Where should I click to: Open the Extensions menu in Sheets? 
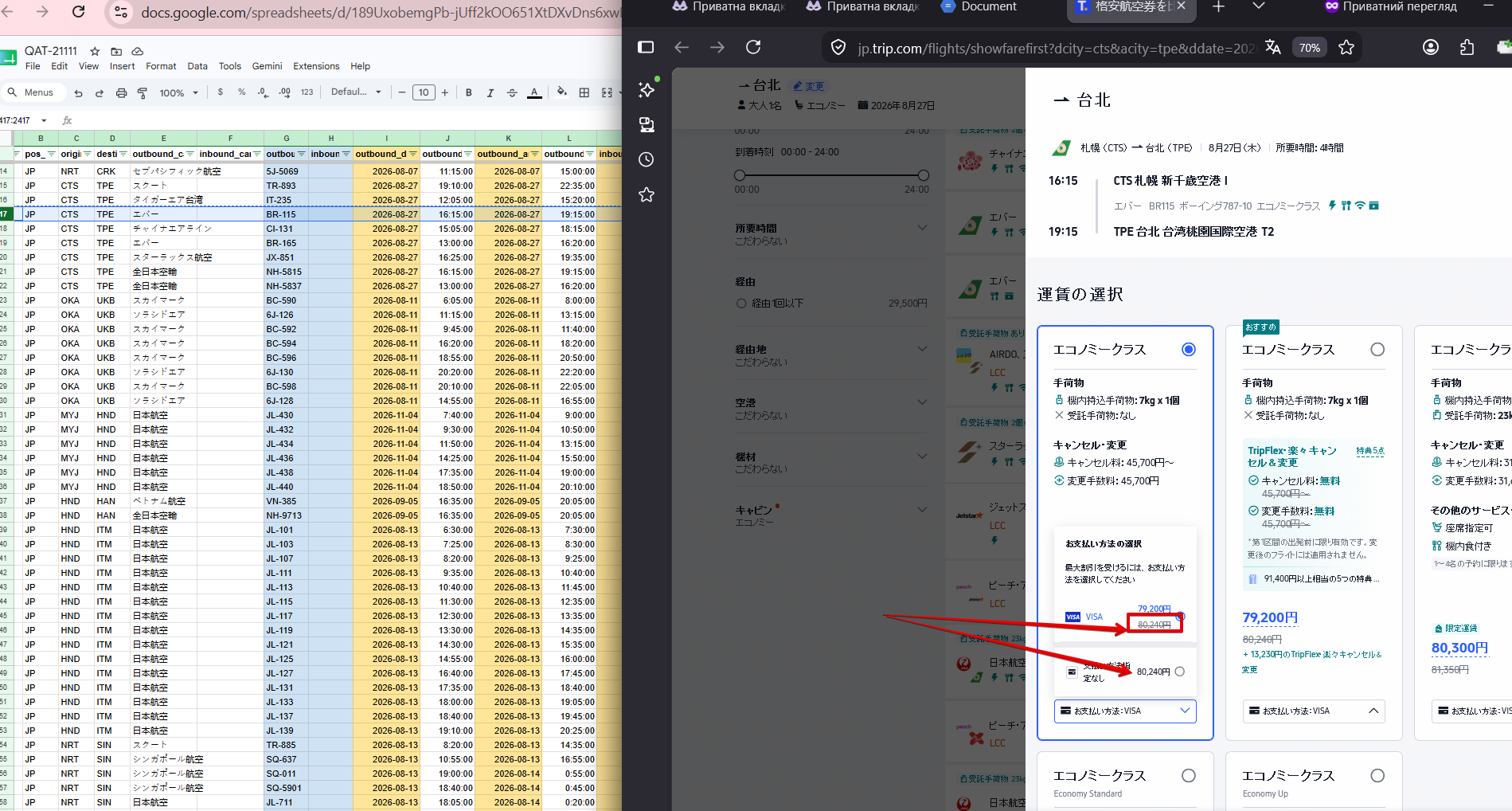pyautogui.click(x=316, y=66)
